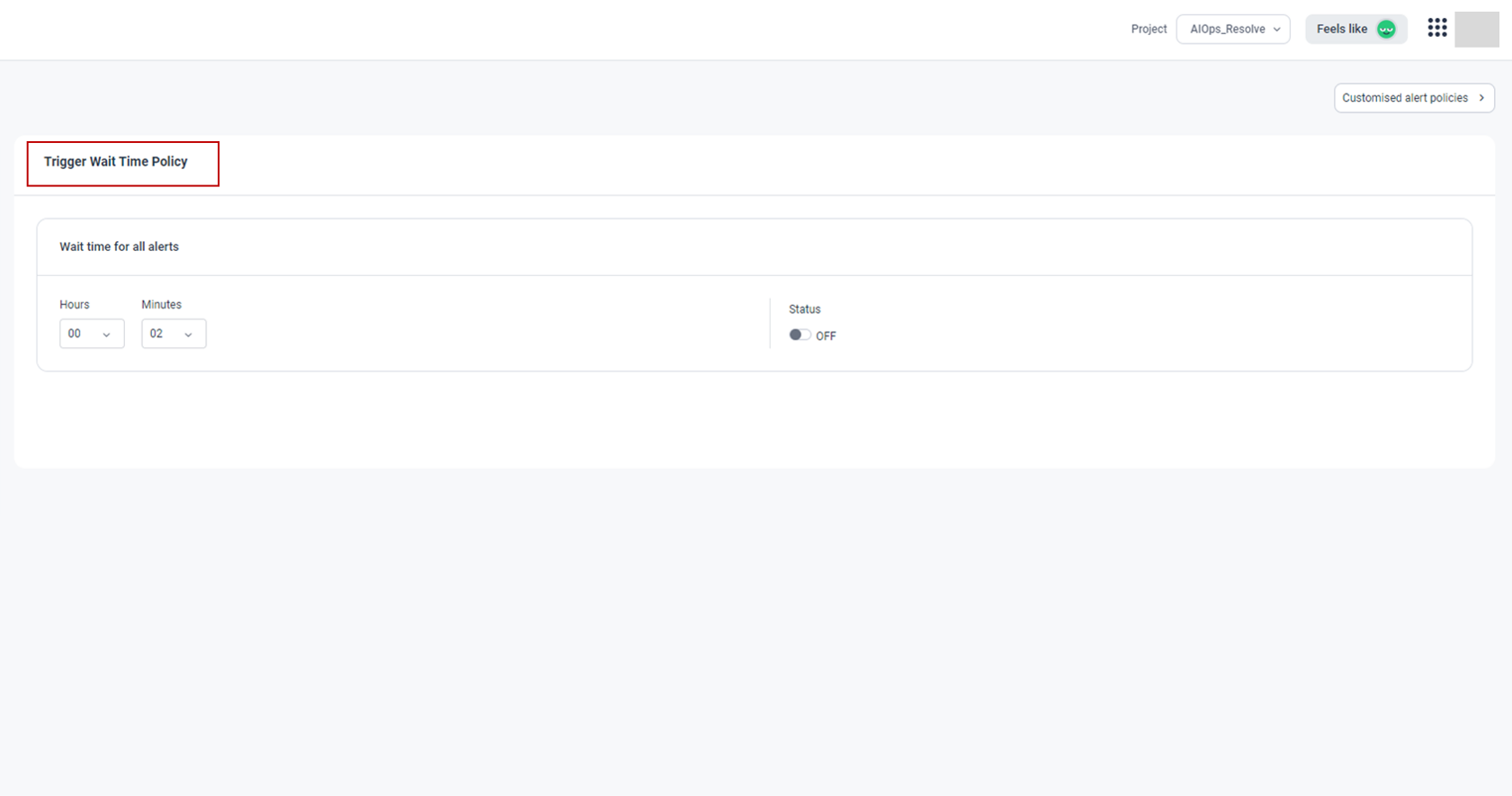Click the grey user avatar placeholder
The image size is (1512, 796).
pyautogui.click(x=1476, y=30)
